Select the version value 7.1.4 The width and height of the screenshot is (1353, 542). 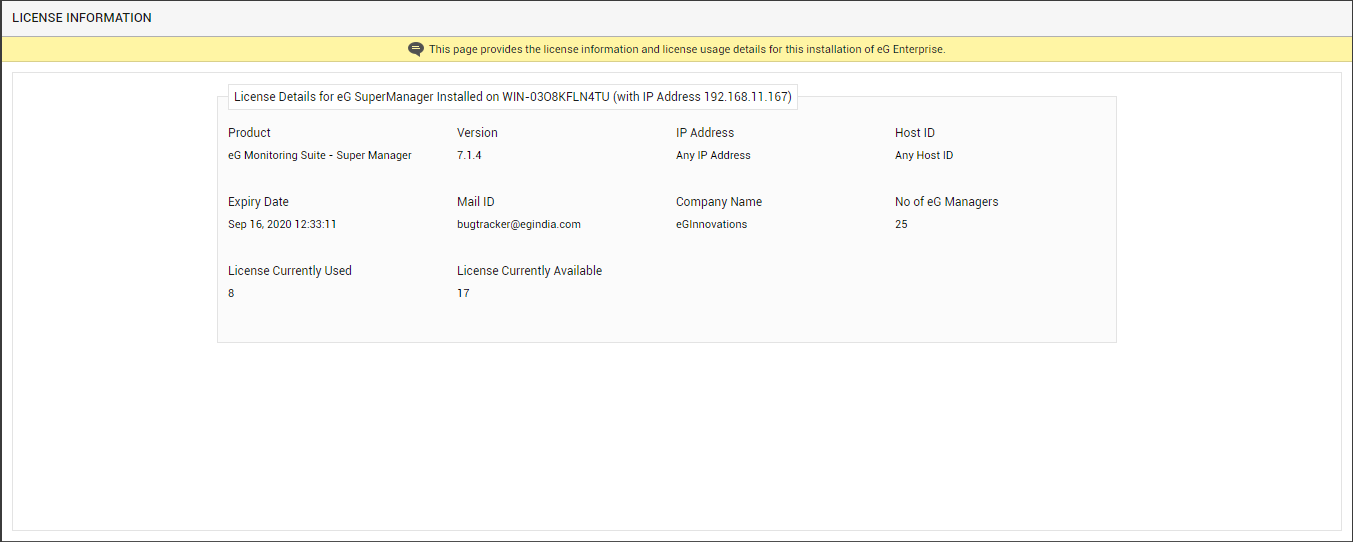click(469, 155)
